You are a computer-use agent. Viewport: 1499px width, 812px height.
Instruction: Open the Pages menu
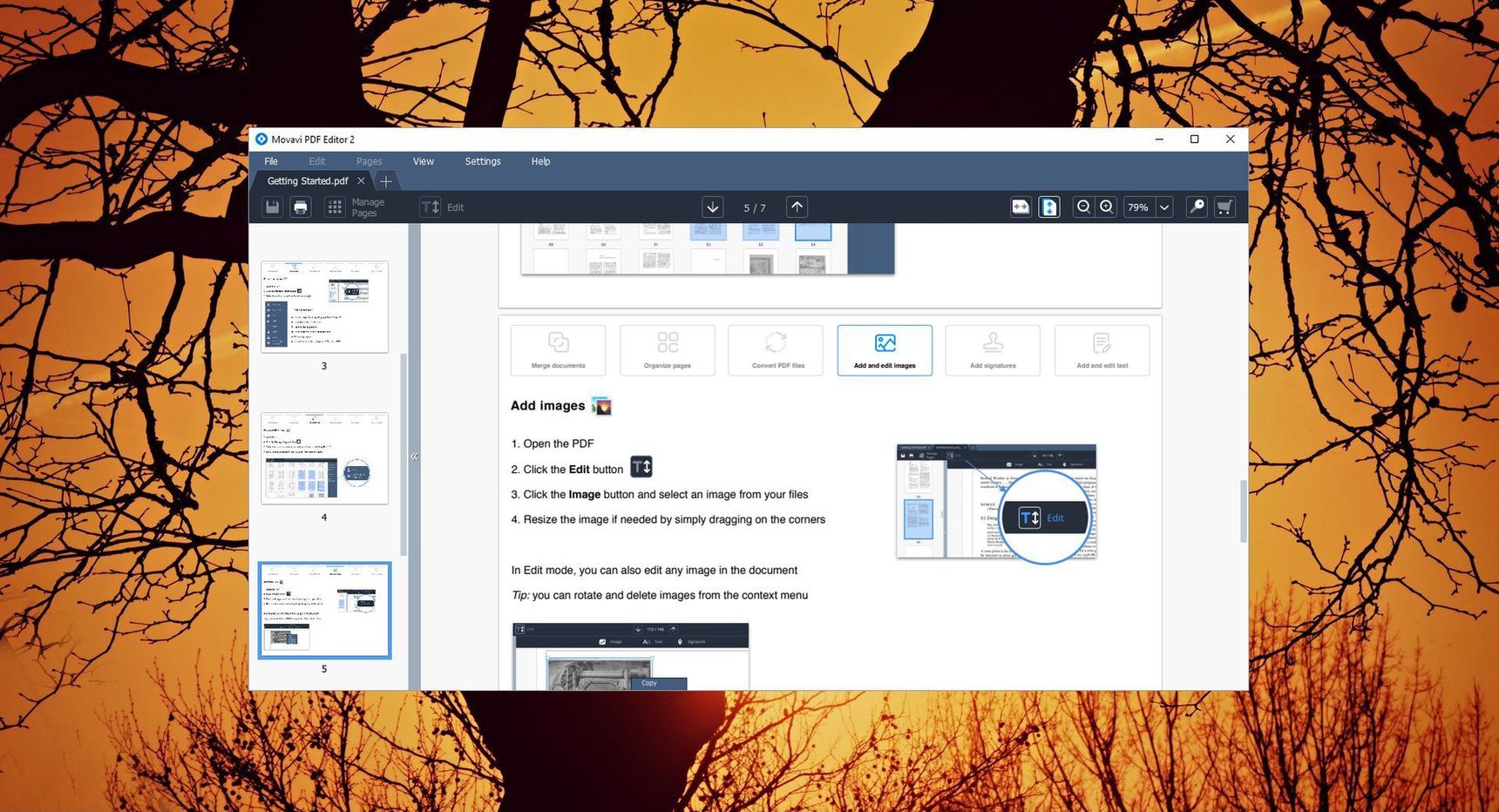tap(370, 161)
